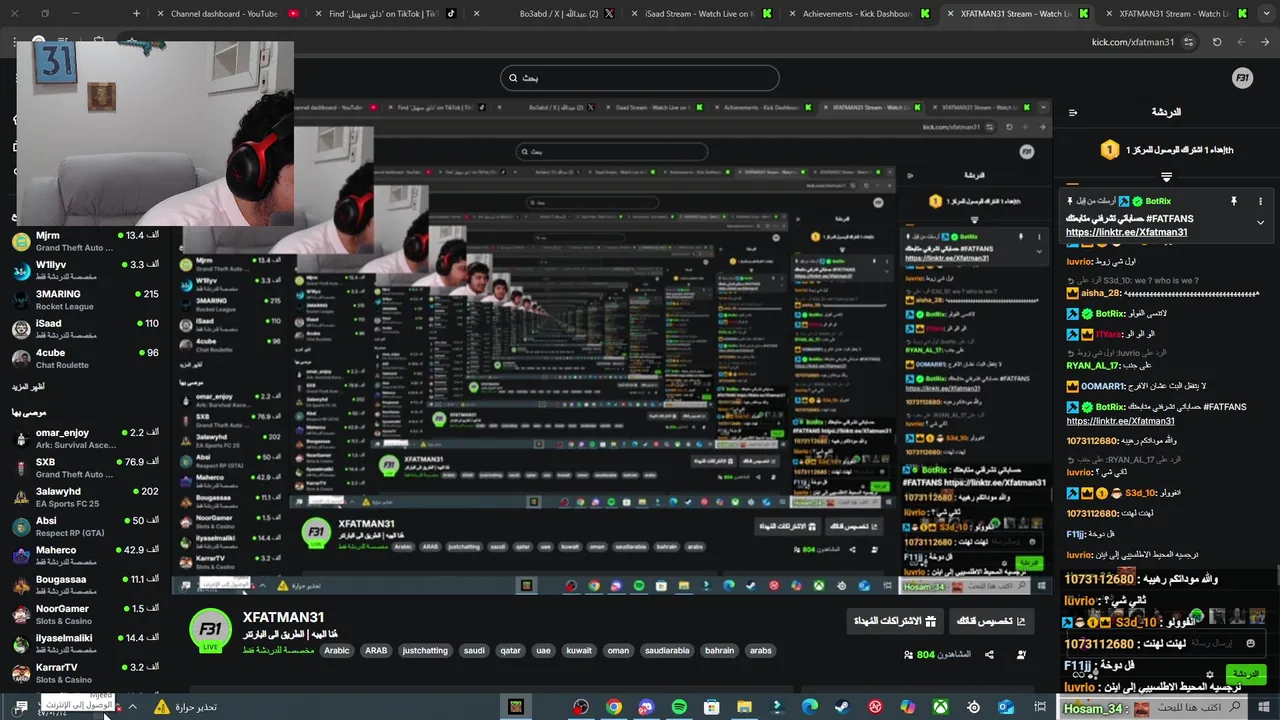The height and width of the screenshot is (720, 1280).
Task: Open recommended channel omar_enjoy
Action: point(85,438)
